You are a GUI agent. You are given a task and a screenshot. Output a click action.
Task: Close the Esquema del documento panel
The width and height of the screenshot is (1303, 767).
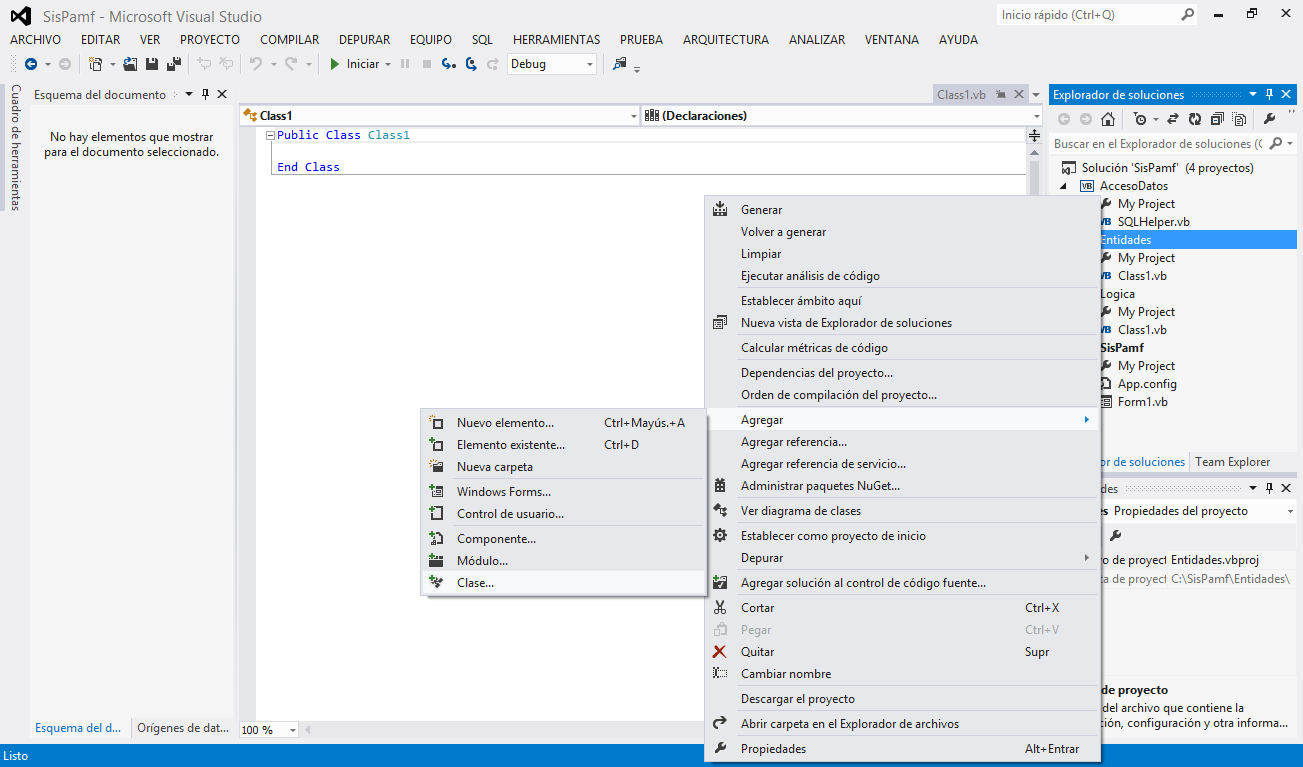tap(222, 95)
